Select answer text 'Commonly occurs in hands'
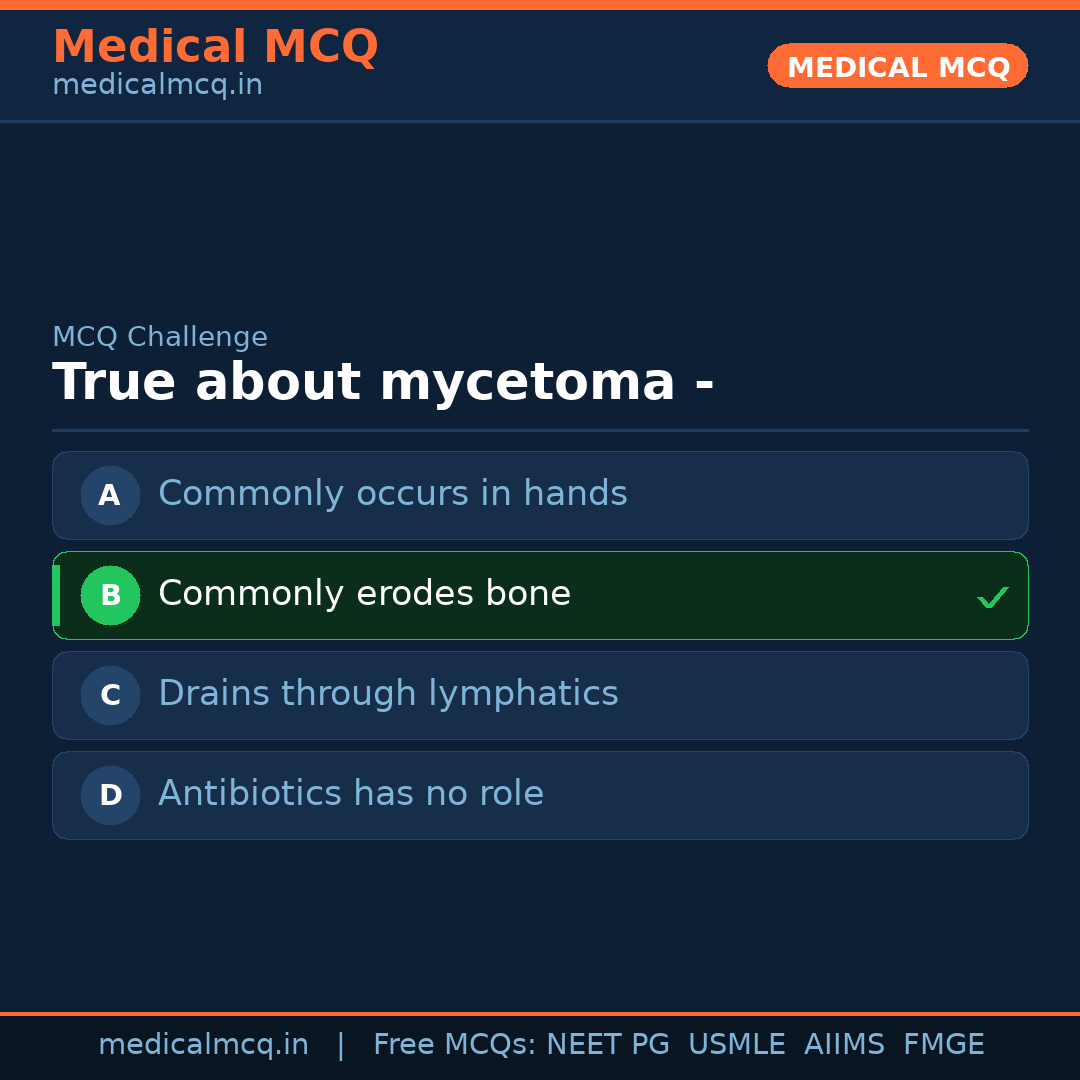Screen dimensions: 1080x1080 point(392,494)
